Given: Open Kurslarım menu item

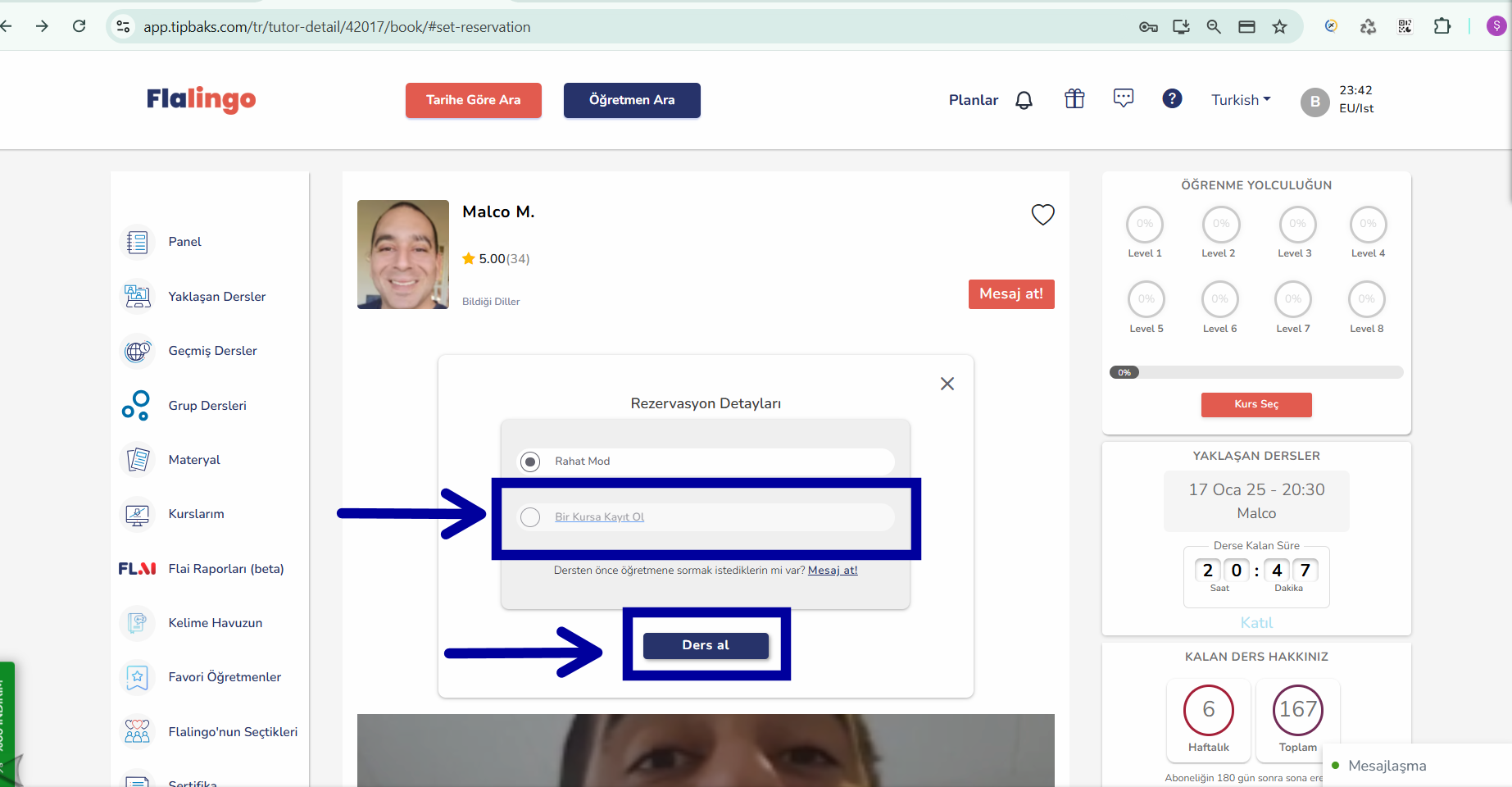Looking at the screenshot, I should pyautogui.click(x=196, y=514).
